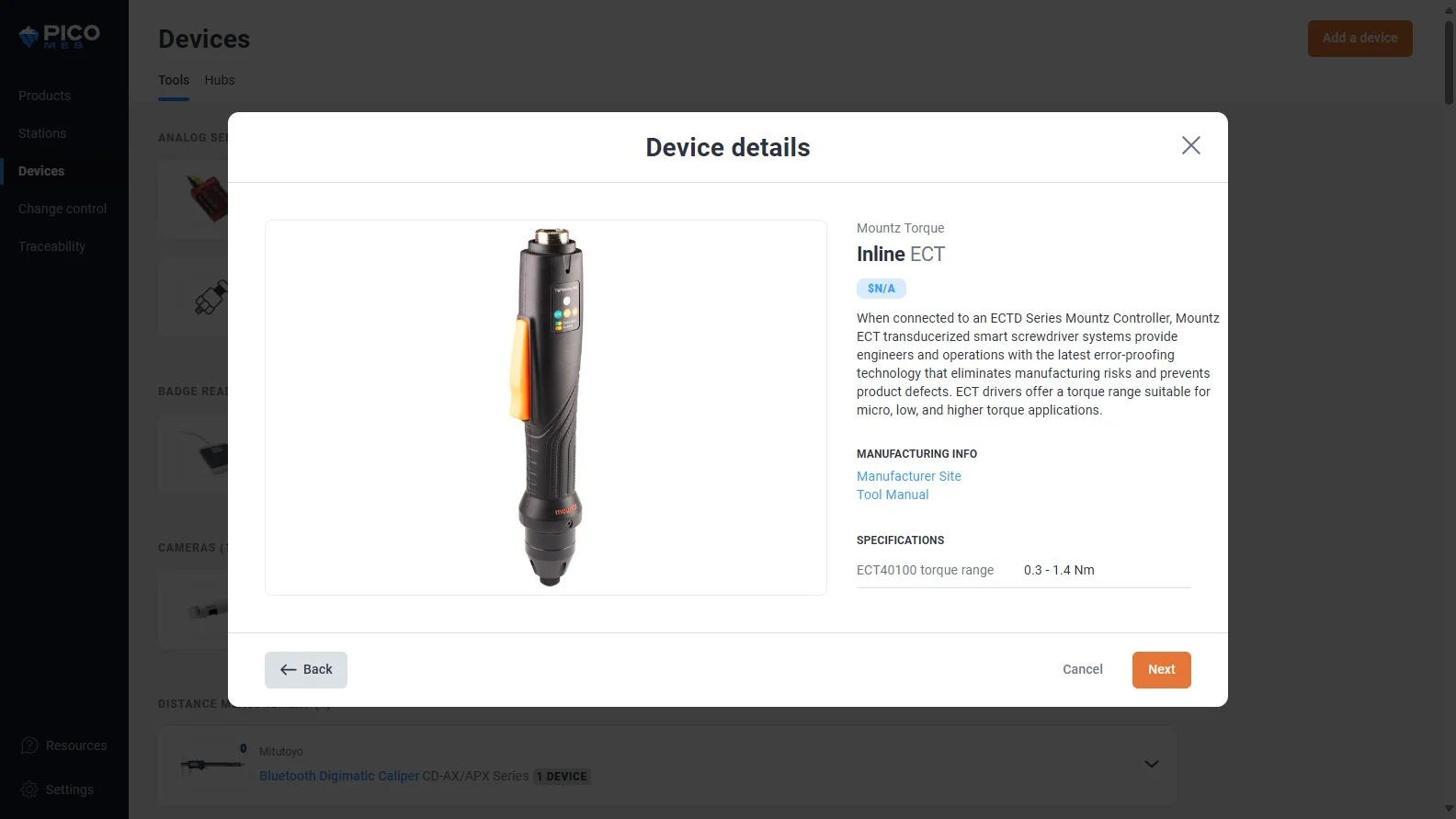Open the Tool Manual link
Screen dimensions: 1456x819
(x=892, y=495)
